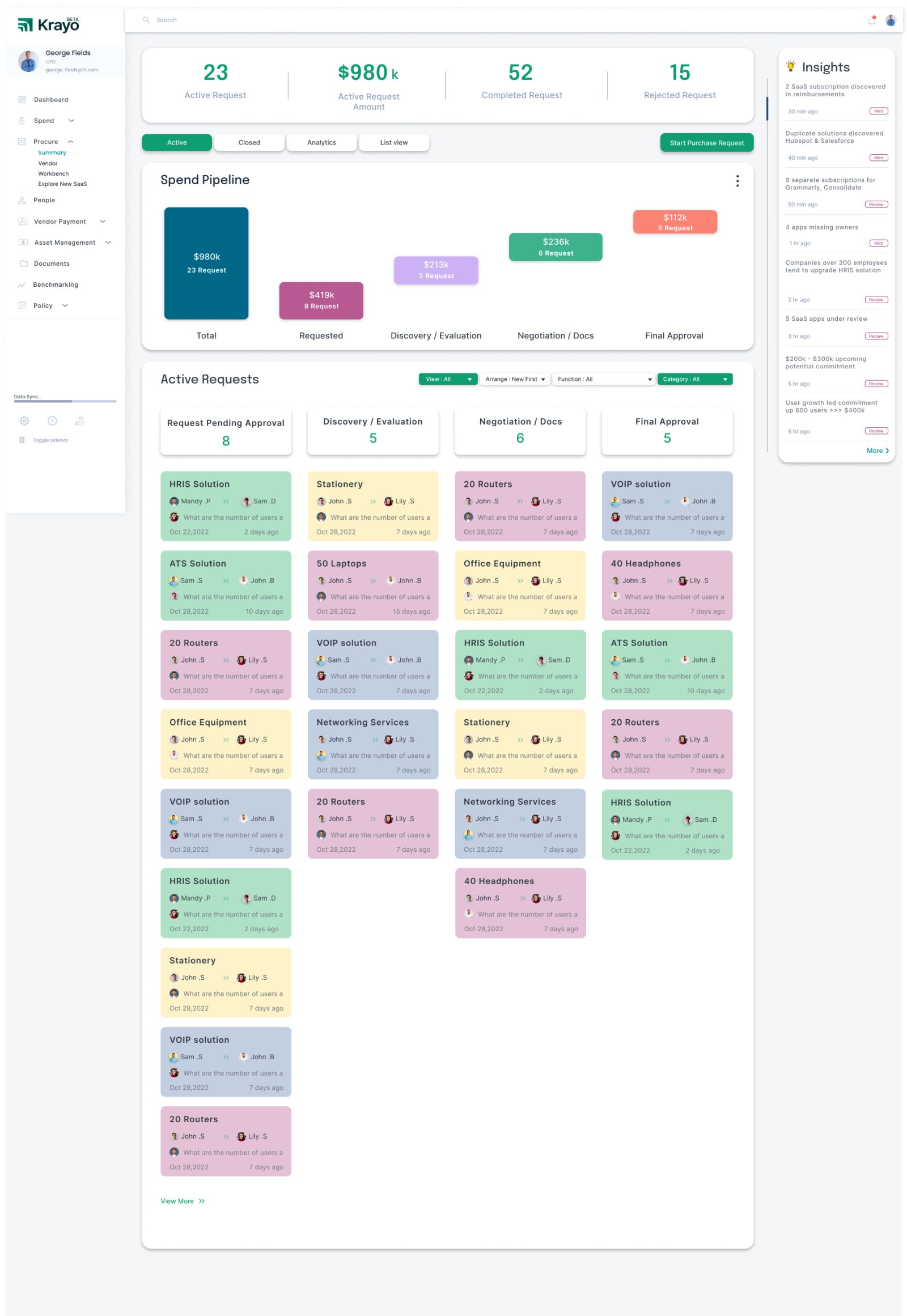Image resolution: width=907 pixels, height=1316 pixels.
Task: Select Vendor under Procure
Action: tap(48, 163)
